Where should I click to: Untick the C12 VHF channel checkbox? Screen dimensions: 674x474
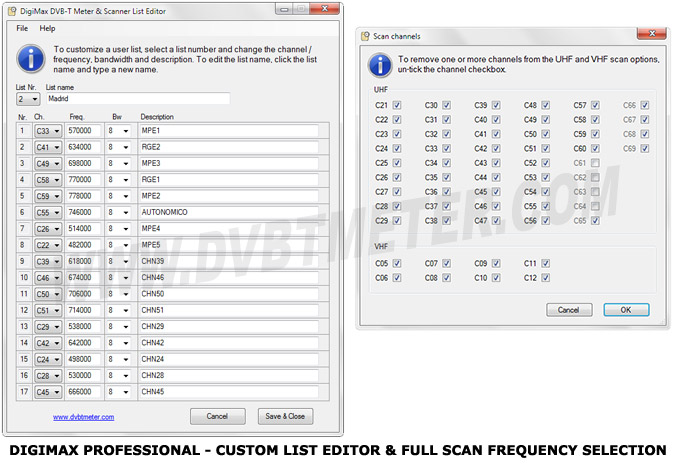click(x=545, y=278)
